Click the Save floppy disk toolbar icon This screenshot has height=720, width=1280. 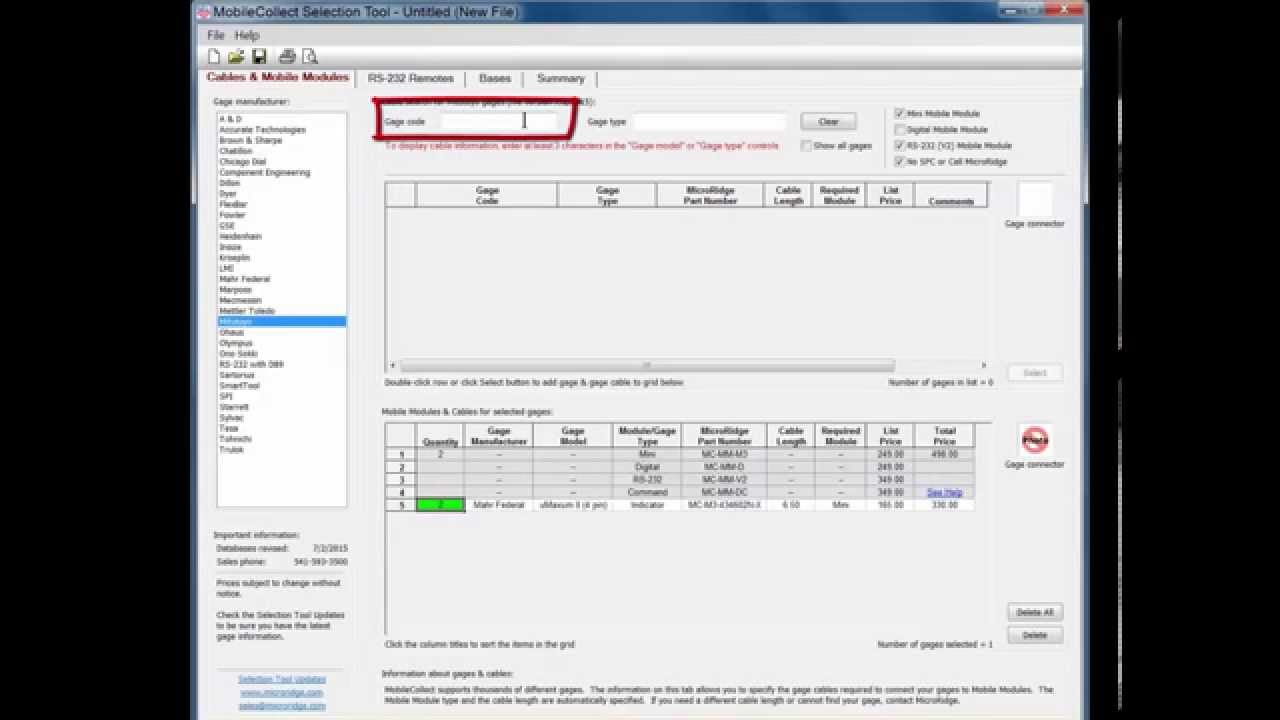(259, 57)
